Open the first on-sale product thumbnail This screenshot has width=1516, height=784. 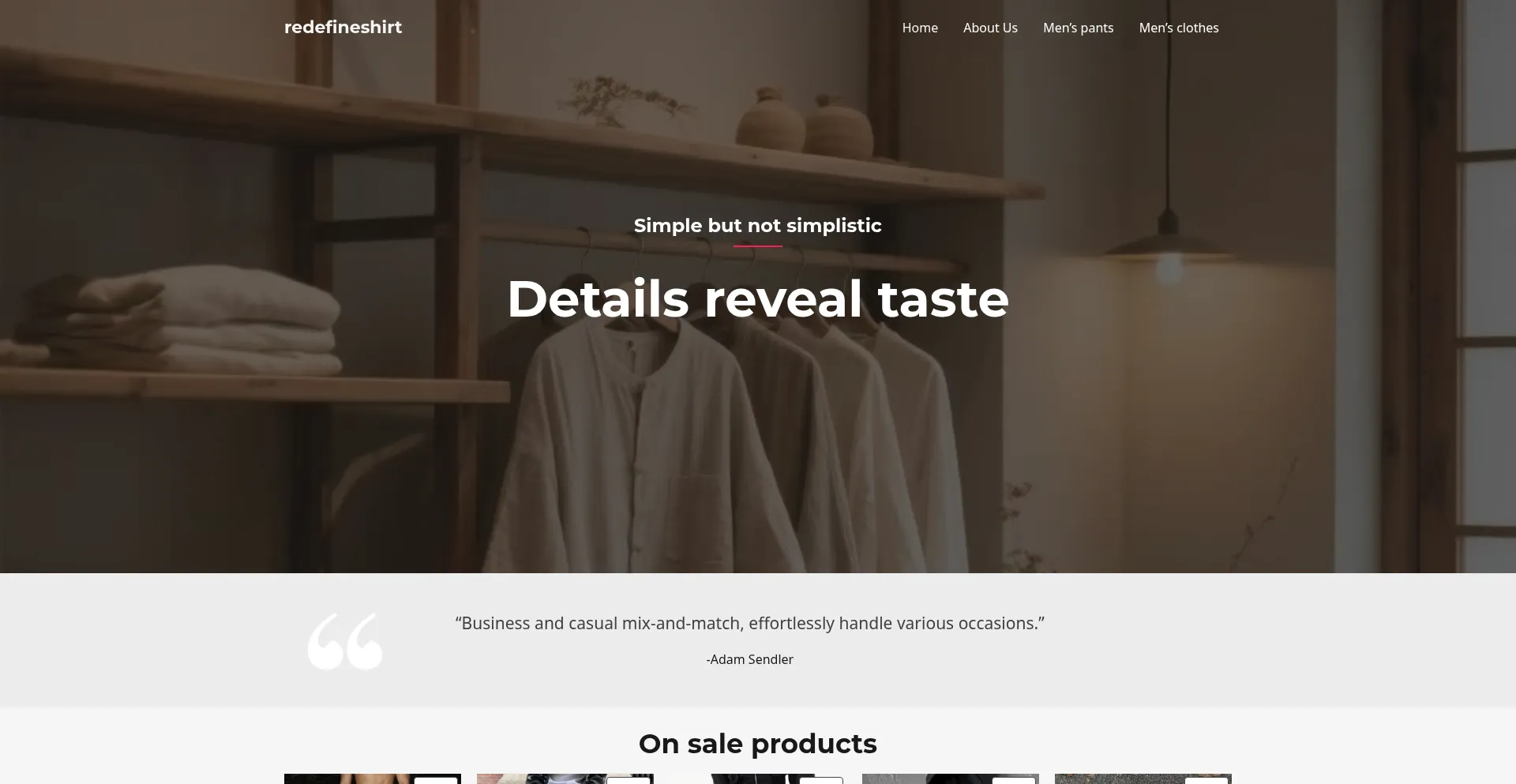(373, 779)
